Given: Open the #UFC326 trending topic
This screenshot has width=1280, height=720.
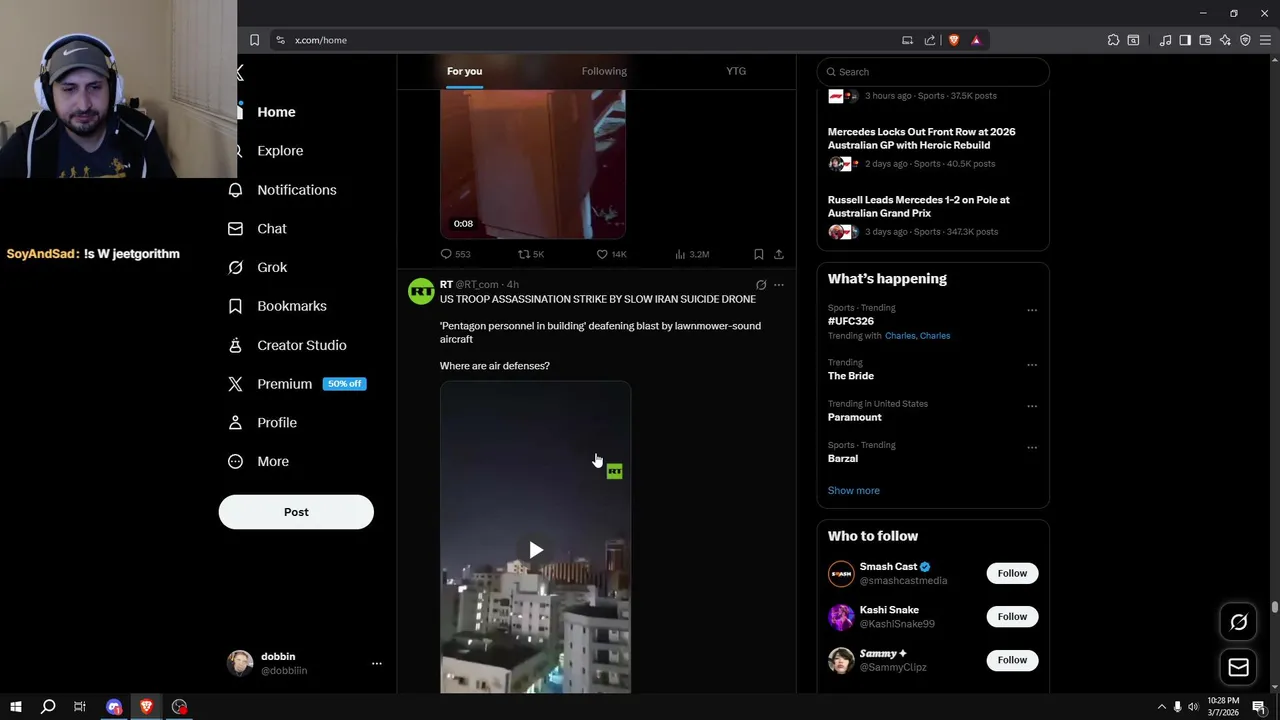Looking at the screenshot, I should click(x=851, y=321).
